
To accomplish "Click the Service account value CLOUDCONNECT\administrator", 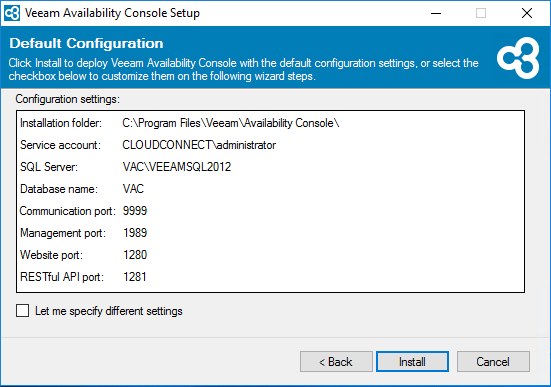I will click(x=199, y=145).
